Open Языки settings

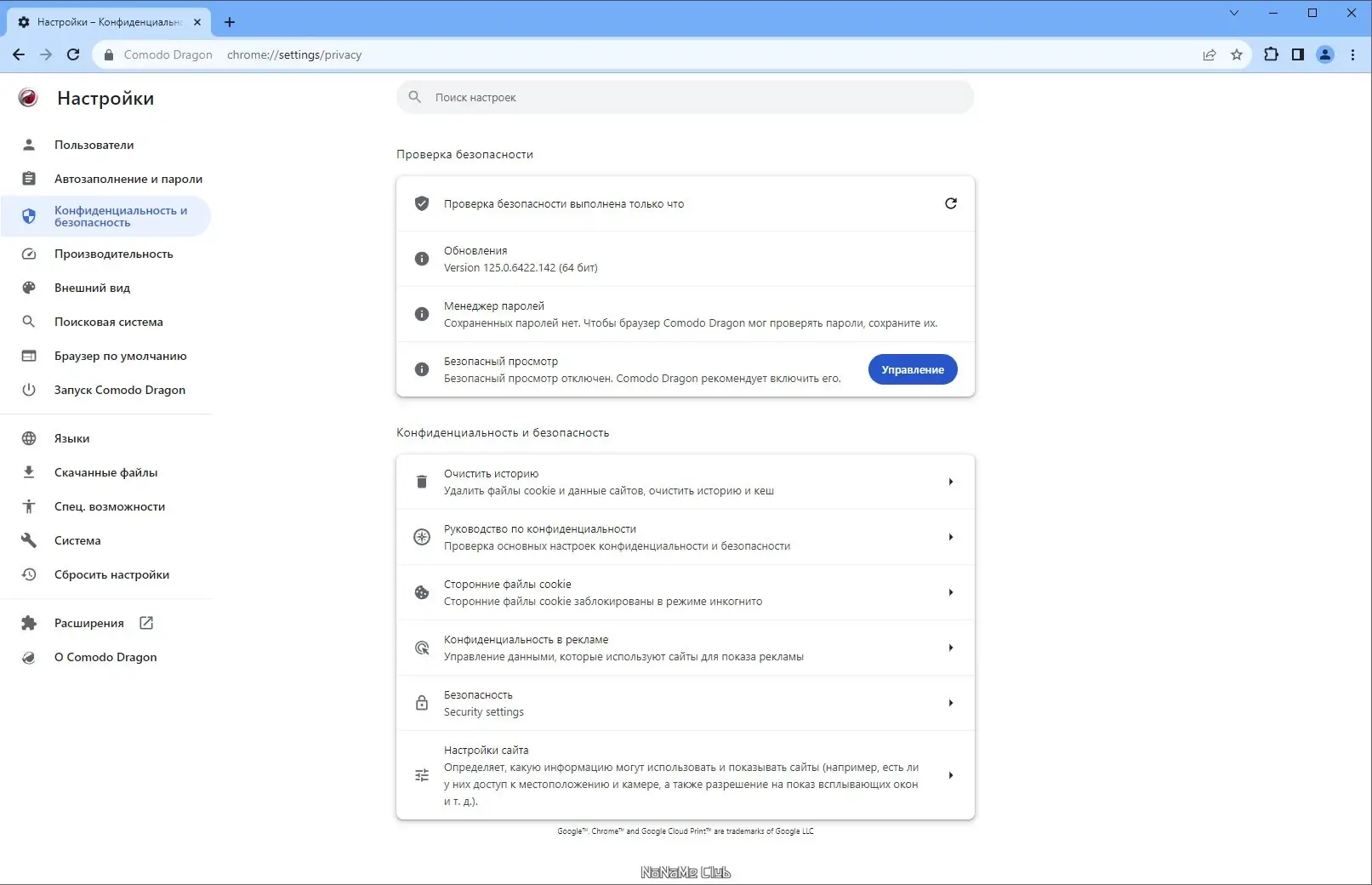105,438
